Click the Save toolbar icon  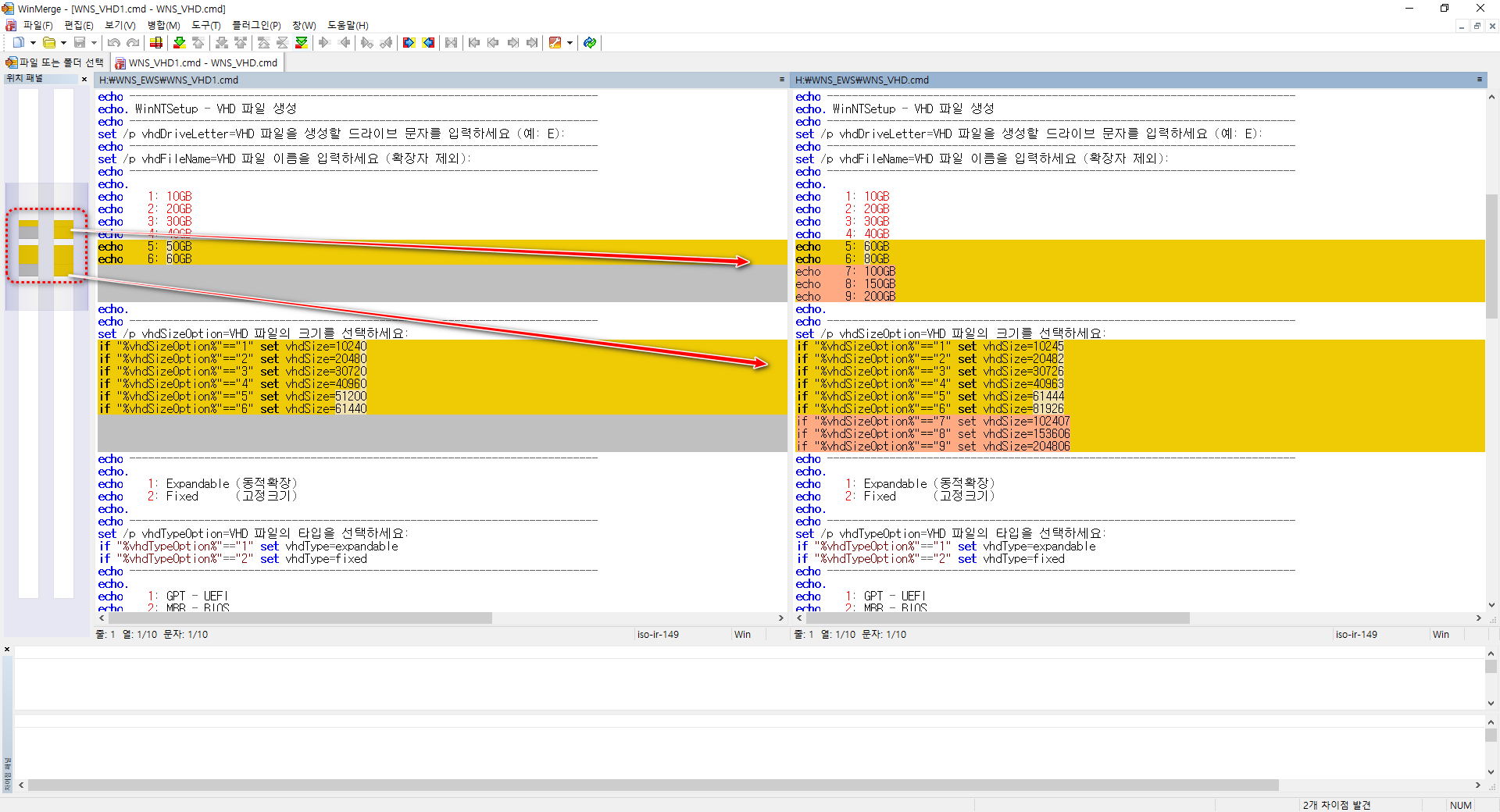[80, 43]
